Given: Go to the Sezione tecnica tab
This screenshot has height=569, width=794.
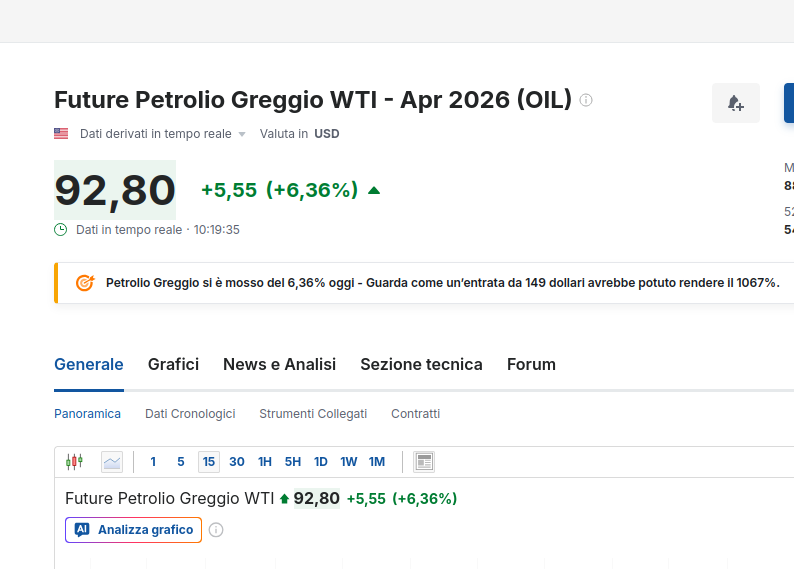Looking at the screenshot, I should point(421,364).
